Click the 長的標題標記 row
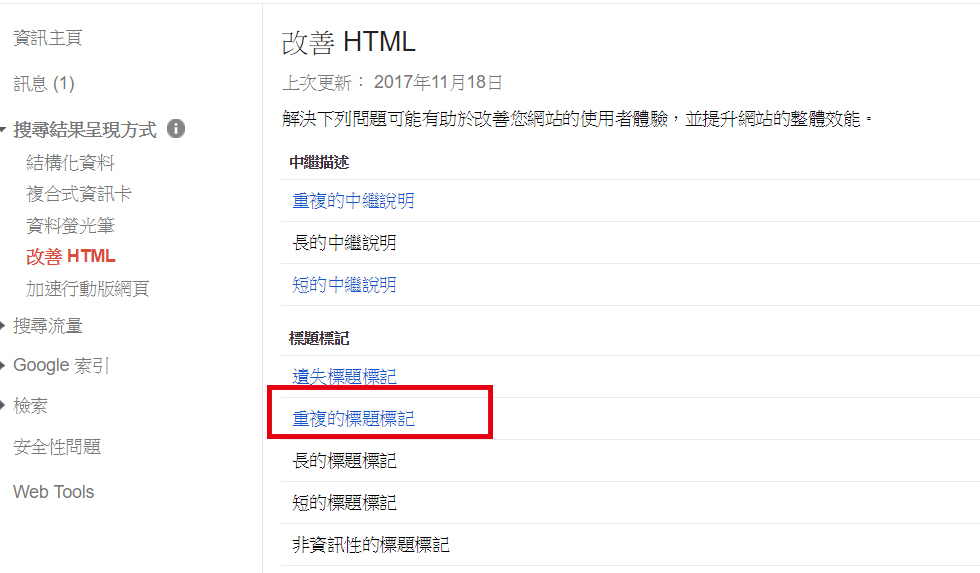 tap(344, 461)
